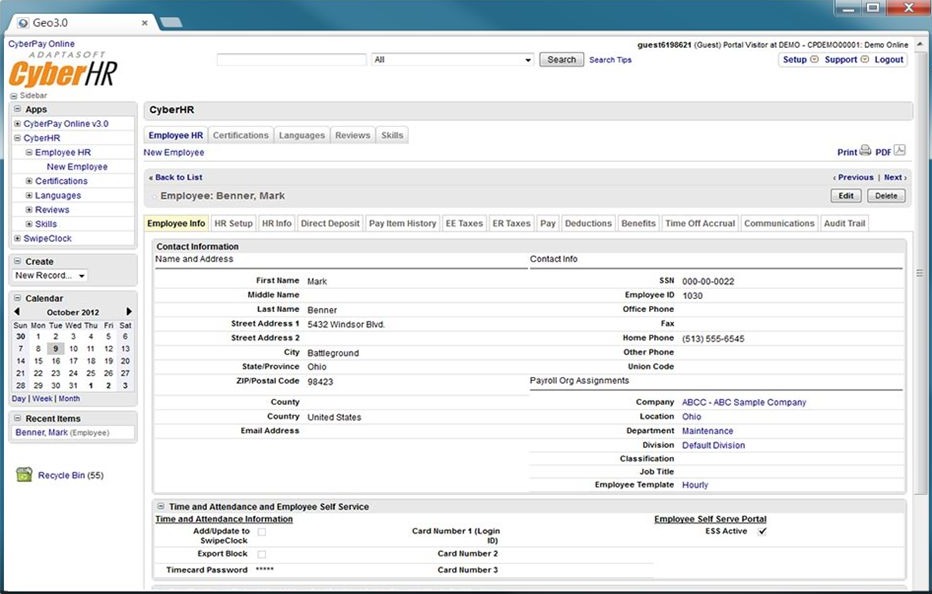Expand the Certifications tree node
This screenshot has width=932, height=594.
pos(29,181)
